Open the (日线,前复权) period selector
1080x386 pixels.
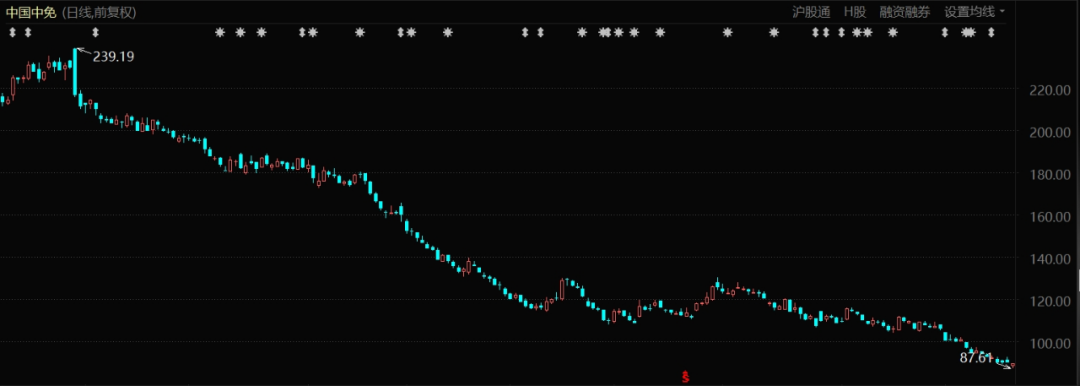98,12
